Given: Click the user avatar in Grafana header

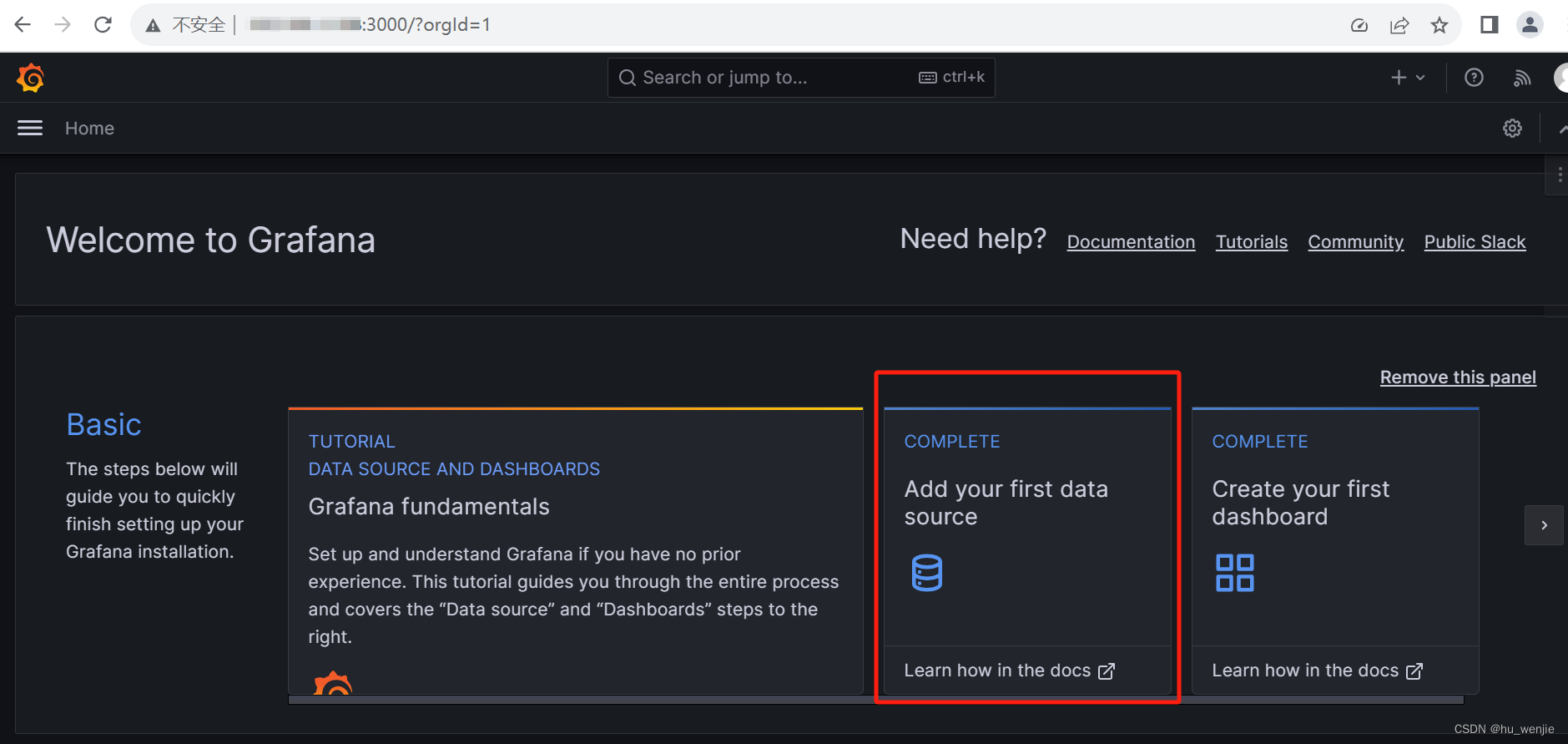Looking at the screenshot, I should point(1560,78).
